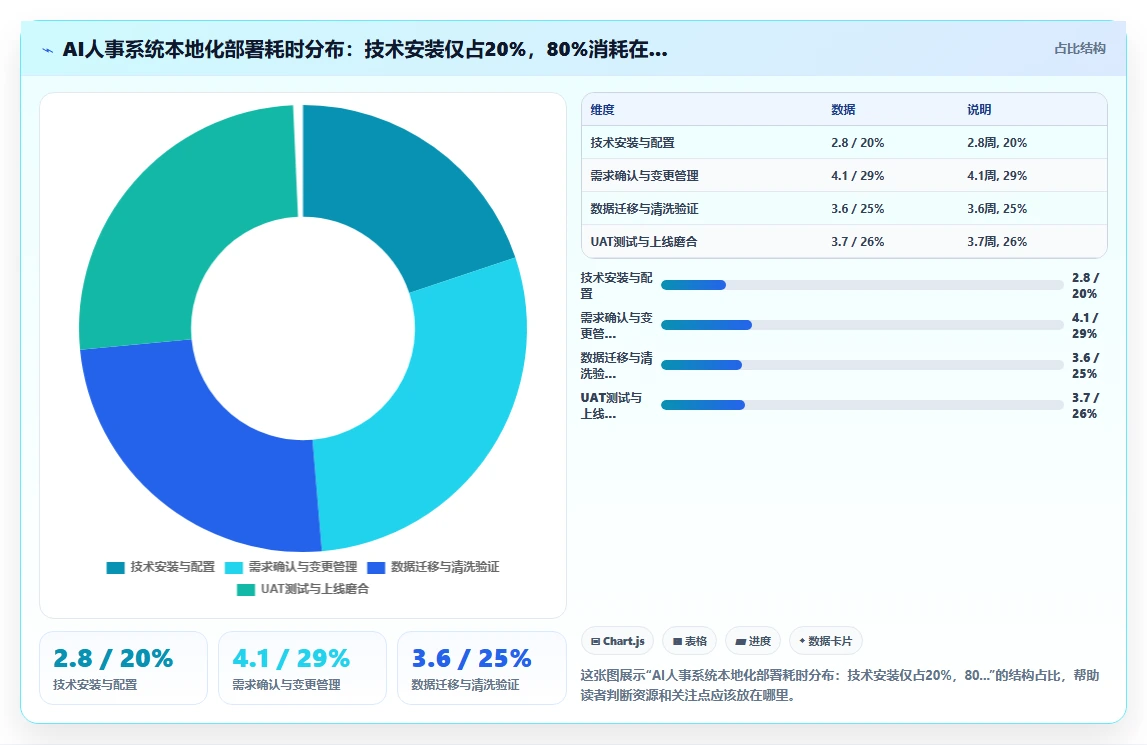Screen dimensions: 1147x745
Task: Click the 数据卡片 tag chip
Action: (x=825, y=641)
